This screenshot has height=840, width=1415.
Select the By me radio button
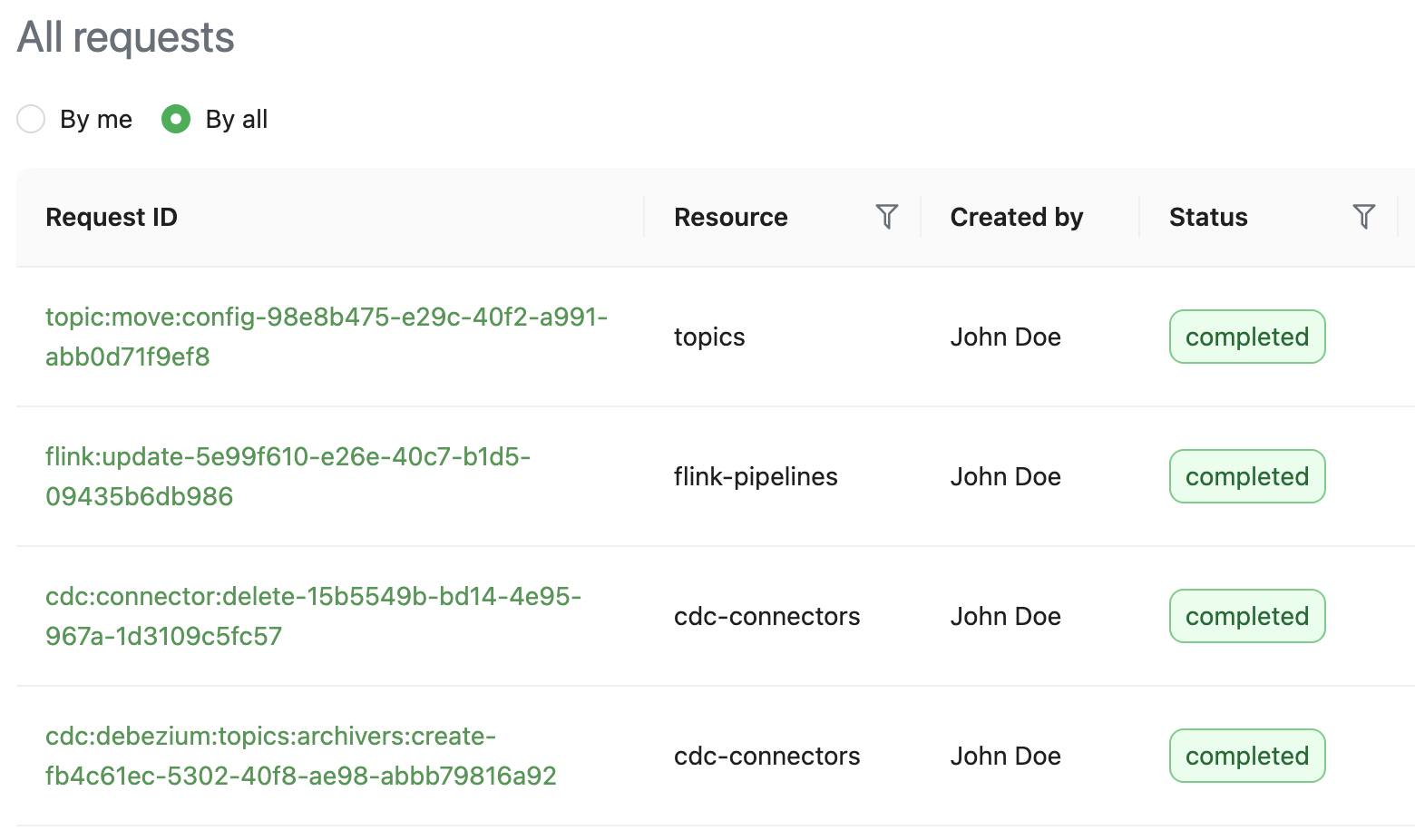(x=31, y=119)
